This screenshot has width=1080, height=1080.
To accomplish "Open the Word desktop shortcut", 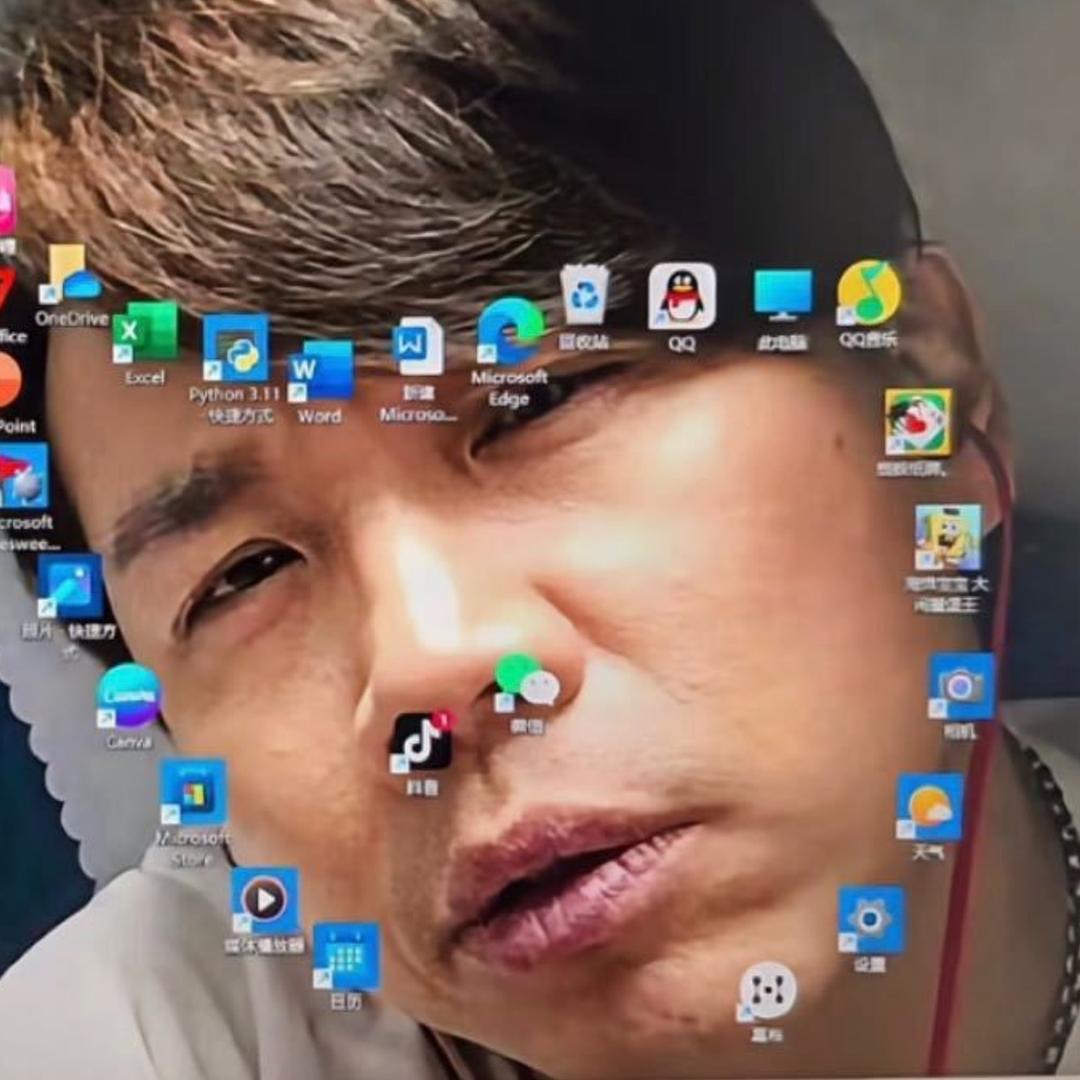I will [x=320, y=371].
